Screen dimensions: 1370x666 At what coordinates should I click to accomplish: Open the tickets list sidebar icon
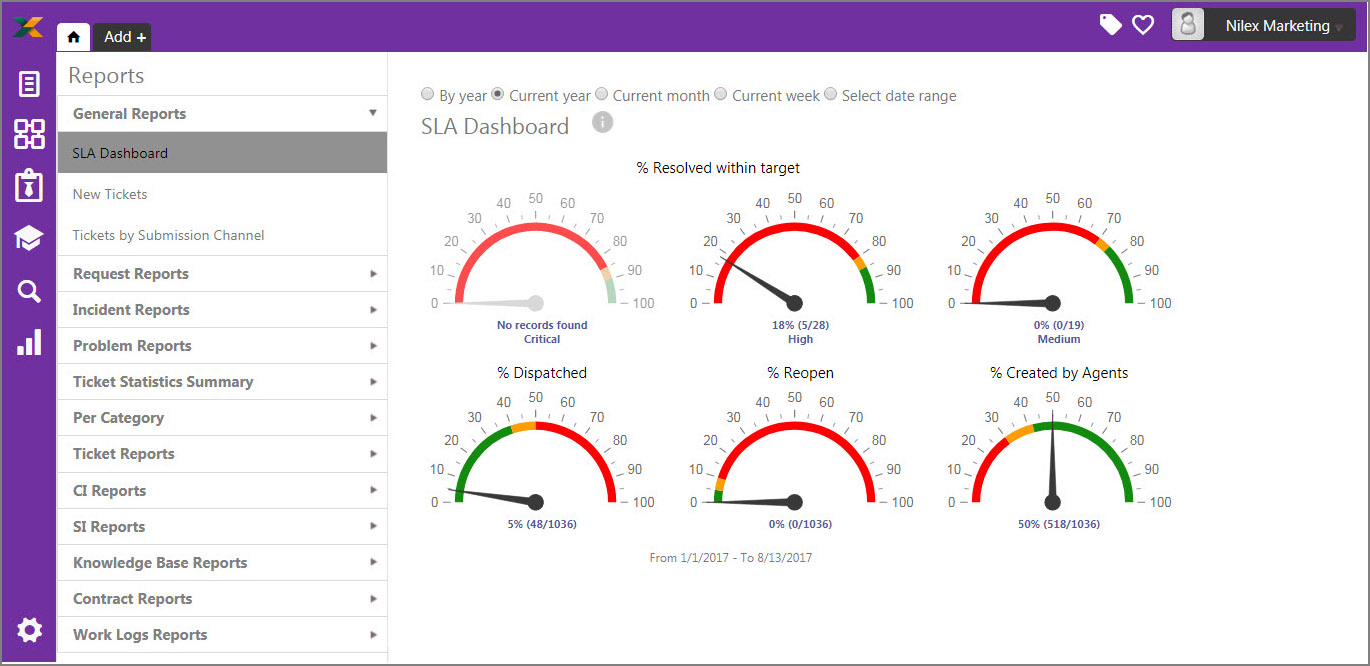pos(29,84)
